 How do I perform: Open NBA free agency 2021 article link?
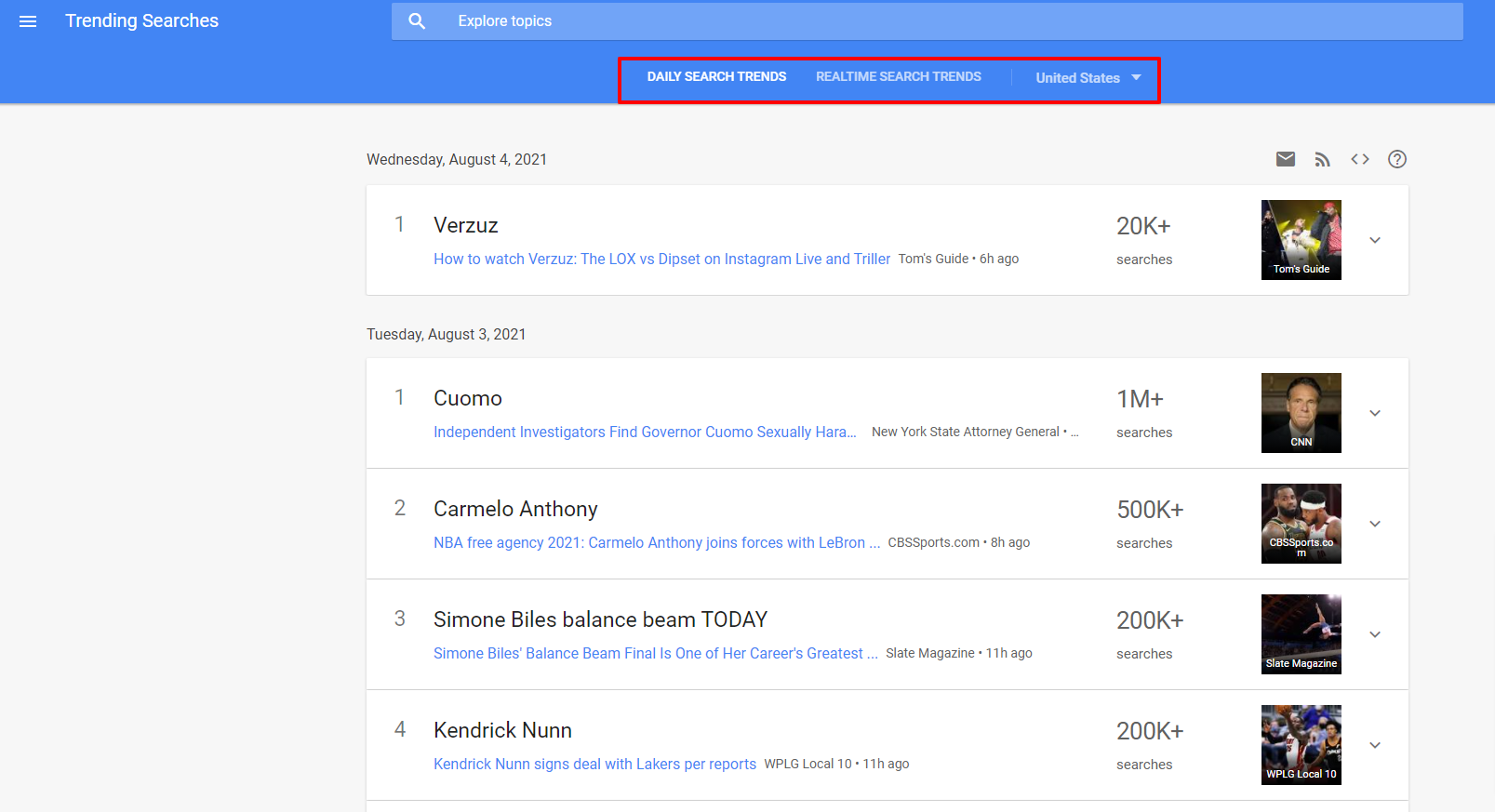657,543
